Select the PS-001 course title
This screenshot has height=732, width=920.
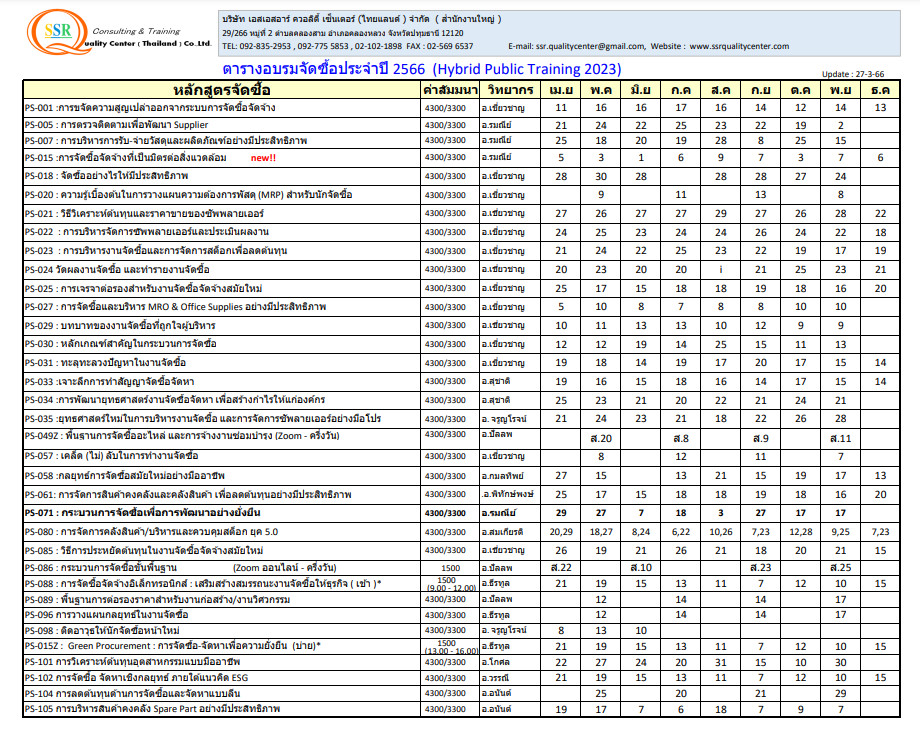(x=150, y=108)
